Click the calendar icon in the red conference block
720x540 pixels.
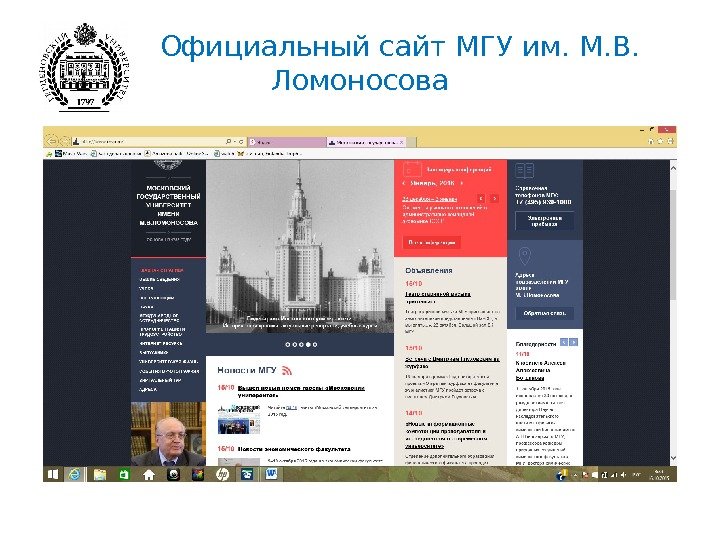point(412,169)
